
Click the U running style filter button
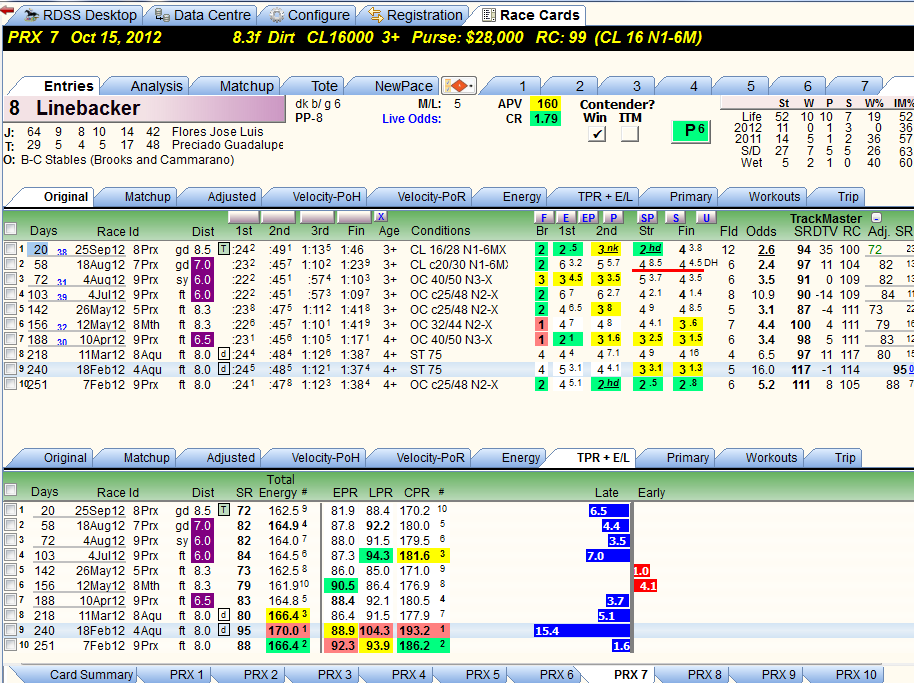pyautogui.click(x=705, y=217)
